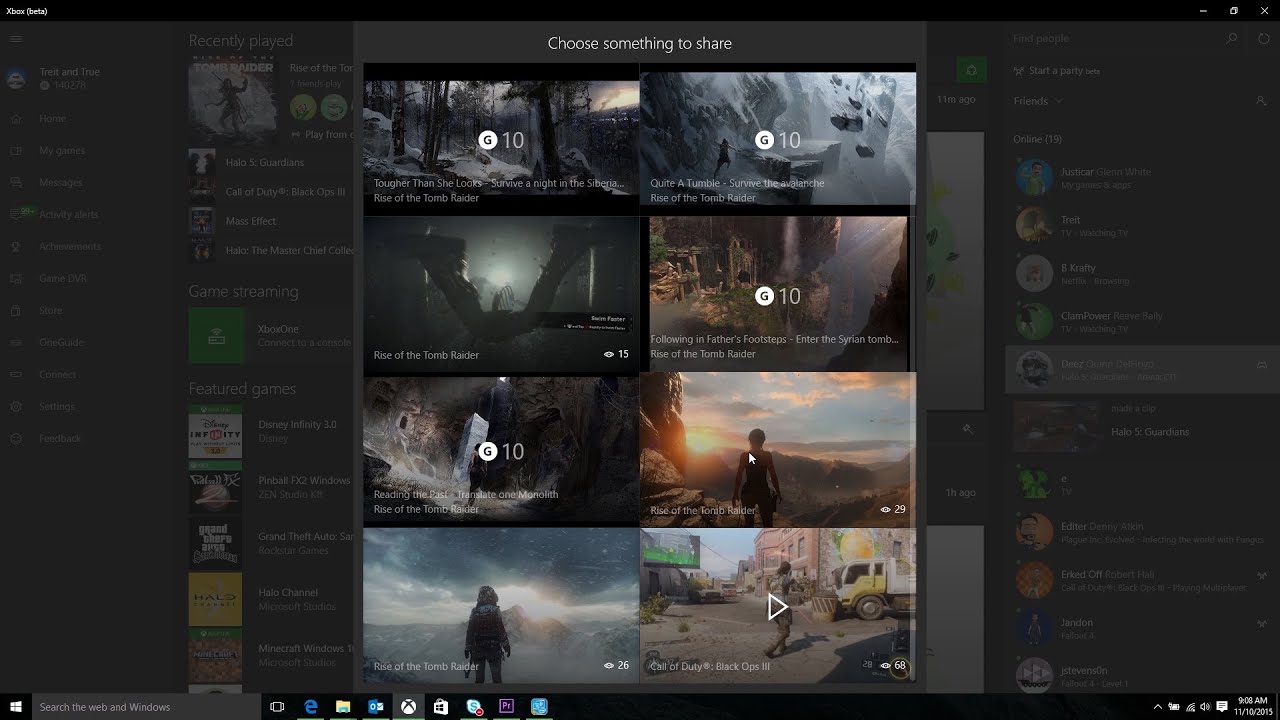Choose the Tomb Raider screenshot with 29 views
The width and height of the screenshot is (1280, 720).
(778, 451)
